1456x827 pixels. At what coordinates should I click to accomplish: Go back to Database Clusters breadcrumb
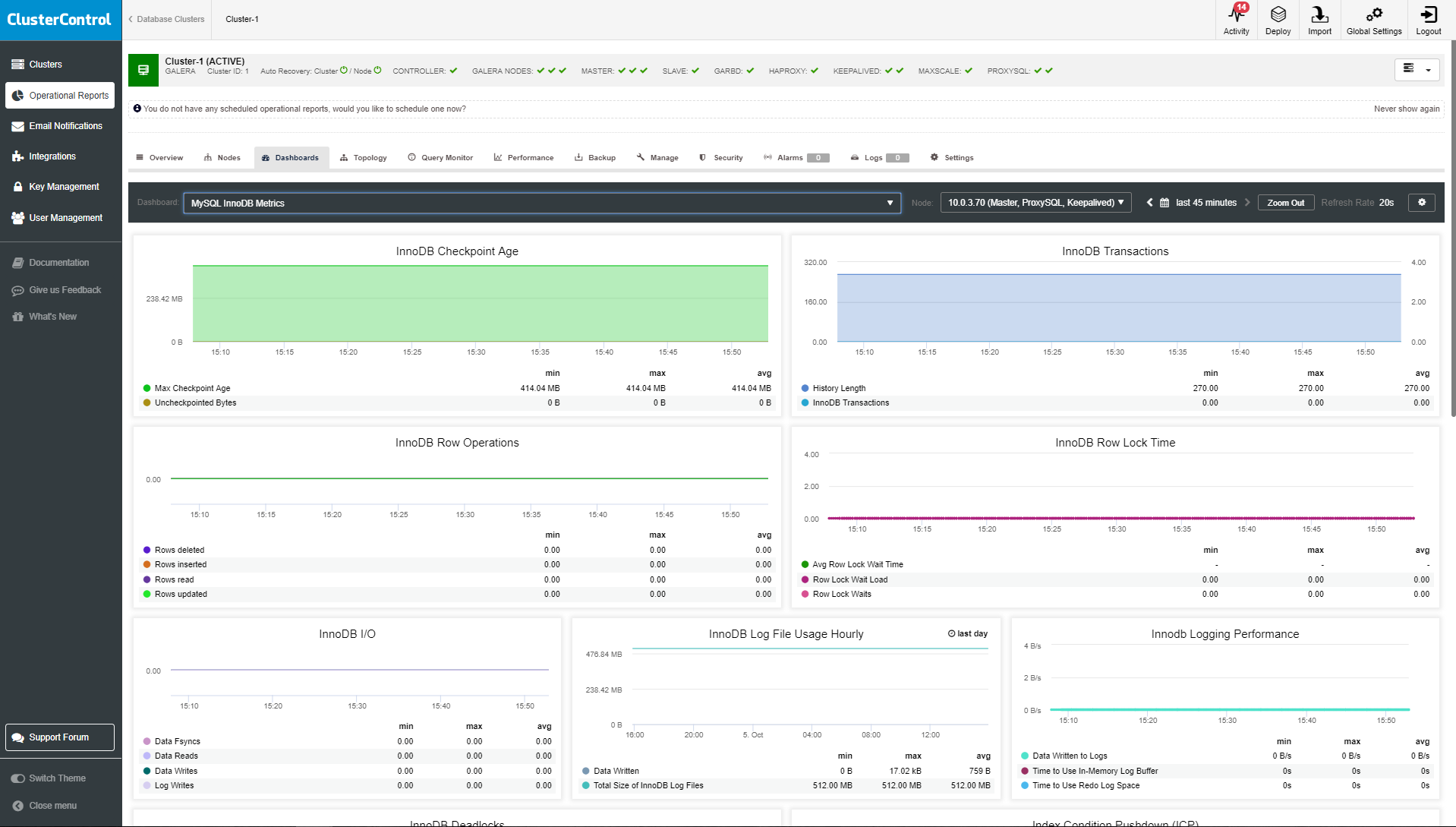pyautogui.click(x=167, y=19)
